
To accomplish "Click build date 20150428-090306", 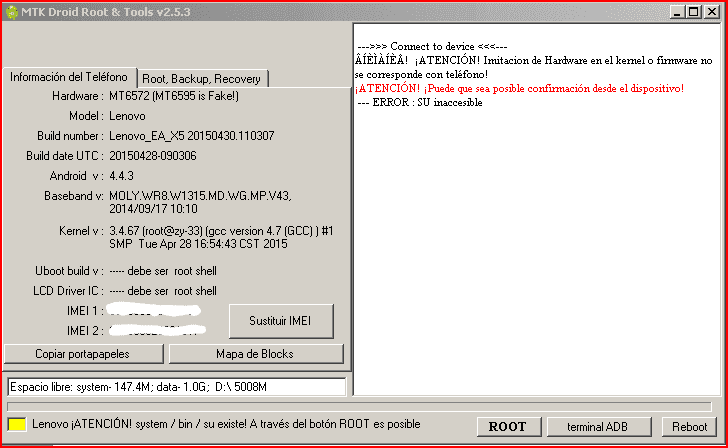I will click(x=153, y=156).
